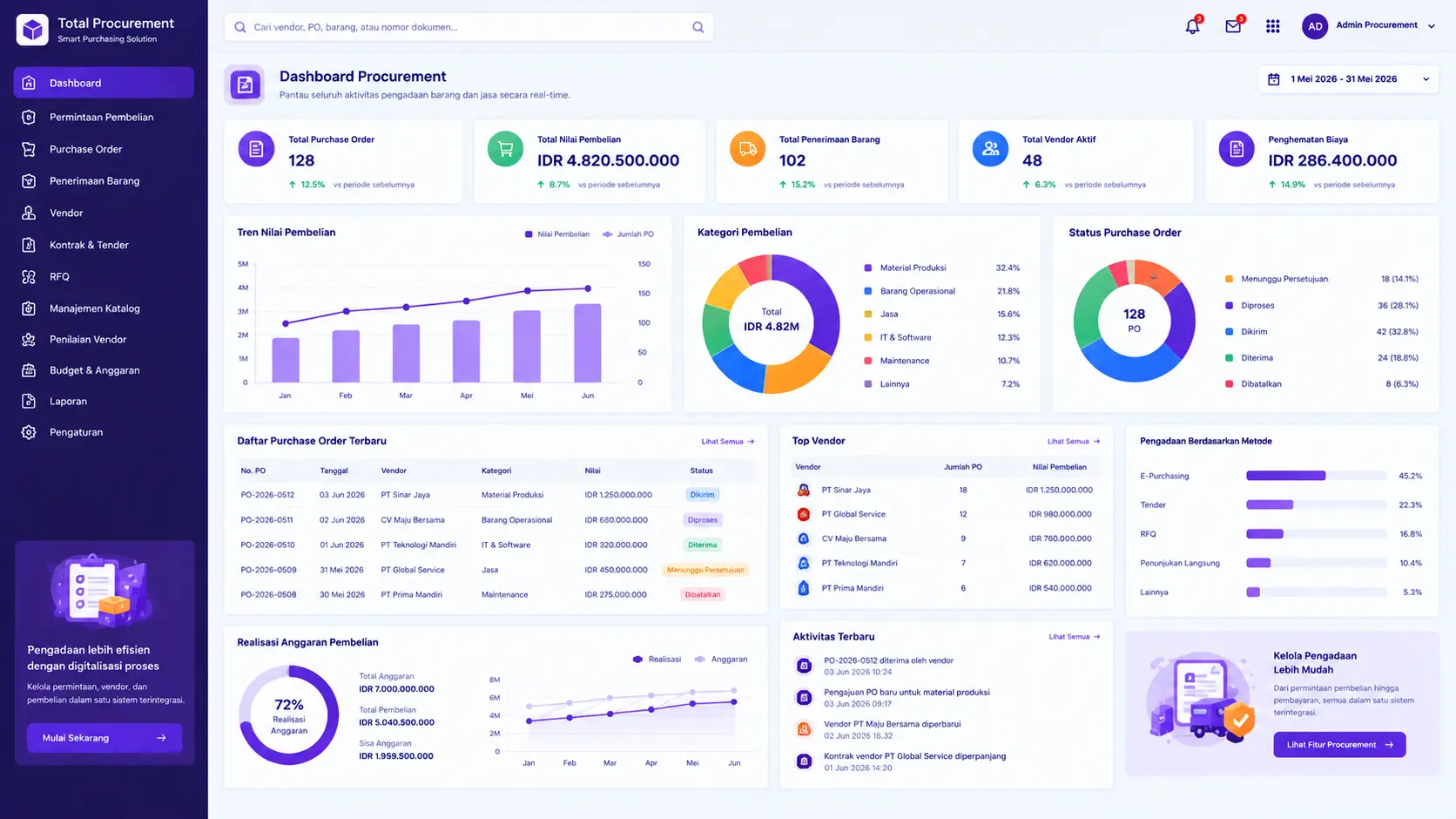Focus the vendor, PO, barang search field
1456x819 pixels.
click(468, 27)
